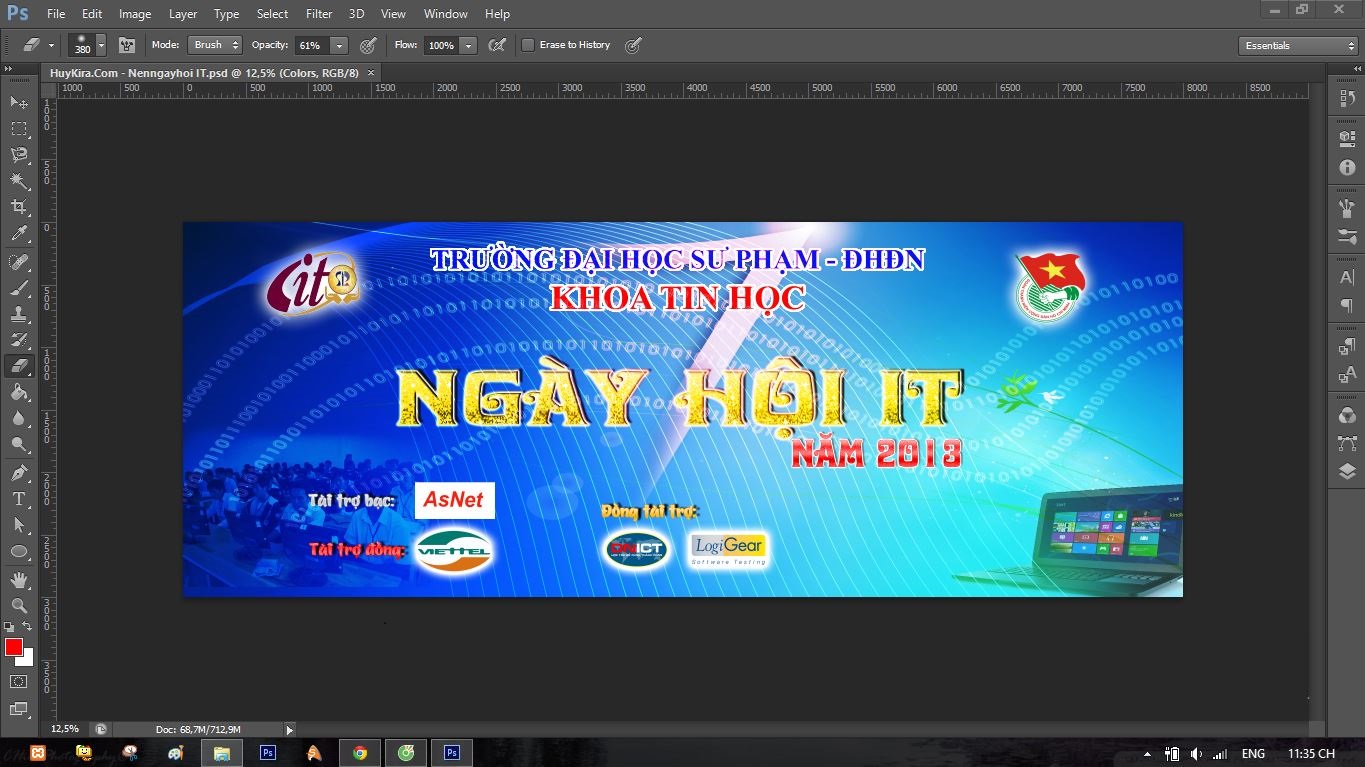Select the Clone Stamp tool

(x=19, y=314)
